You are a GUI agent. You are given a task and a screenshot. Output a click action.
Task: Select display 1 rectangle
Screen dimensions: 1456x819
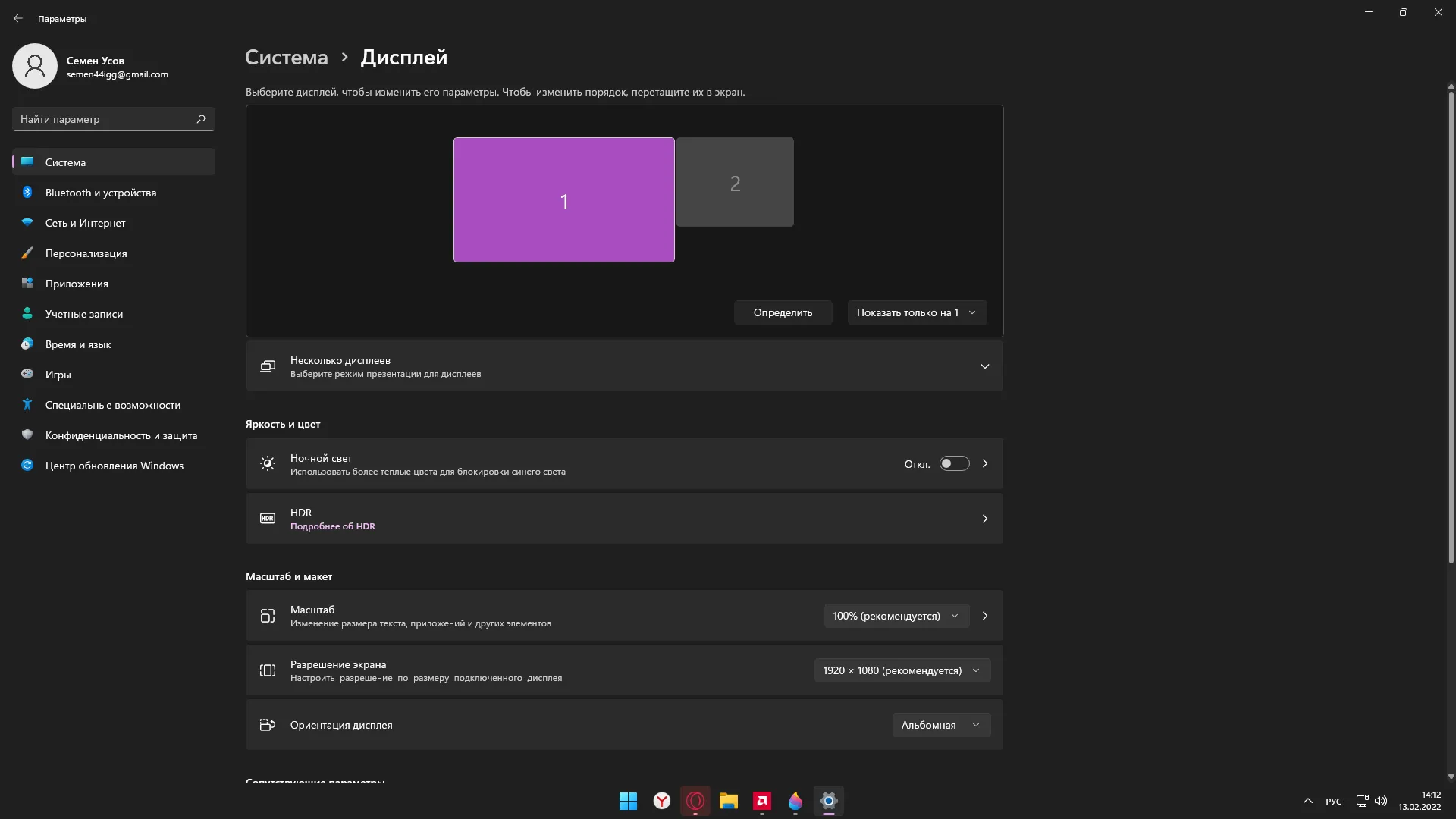(x=563, y=199)
